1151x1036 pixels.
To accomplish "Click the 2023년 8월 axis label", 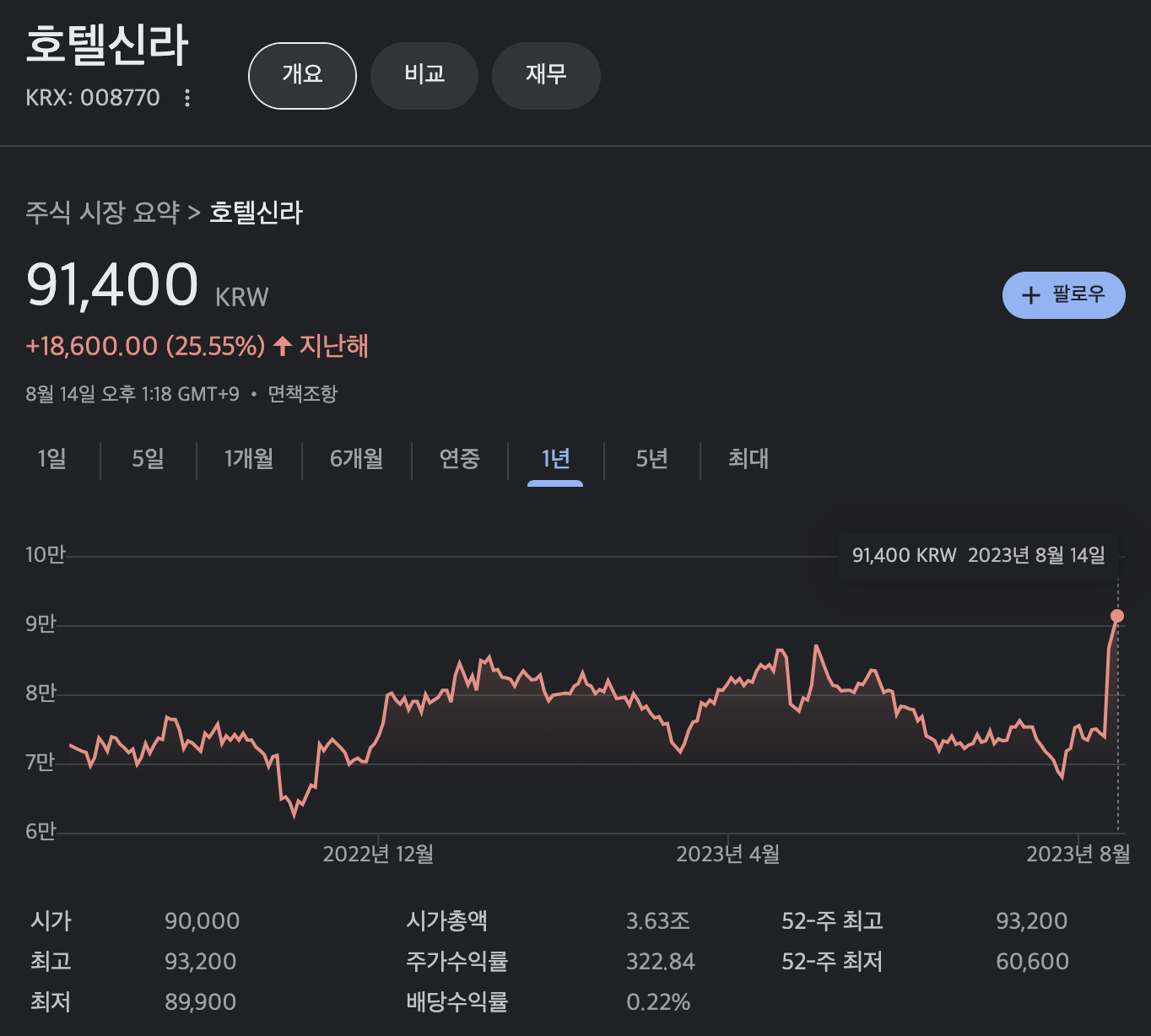I will pos(1078,855).
